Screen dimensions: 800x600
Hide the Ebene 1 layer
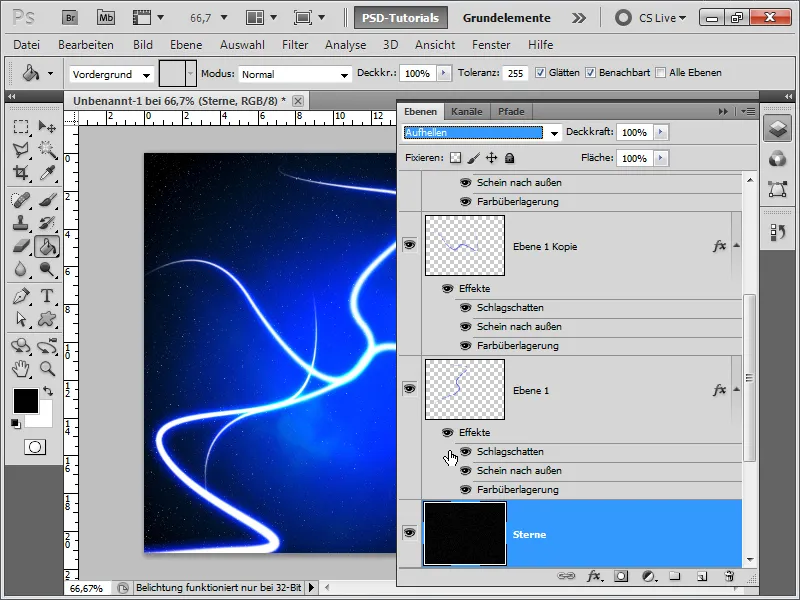tap(409, 389)
